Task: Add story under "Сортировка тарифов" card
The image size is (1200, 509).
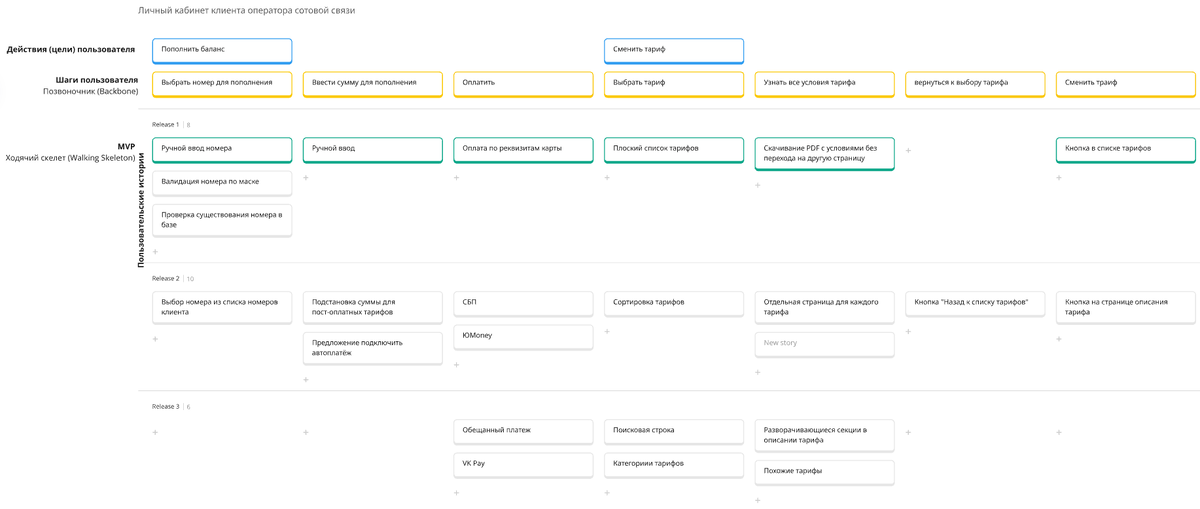Action: [608, 332]
